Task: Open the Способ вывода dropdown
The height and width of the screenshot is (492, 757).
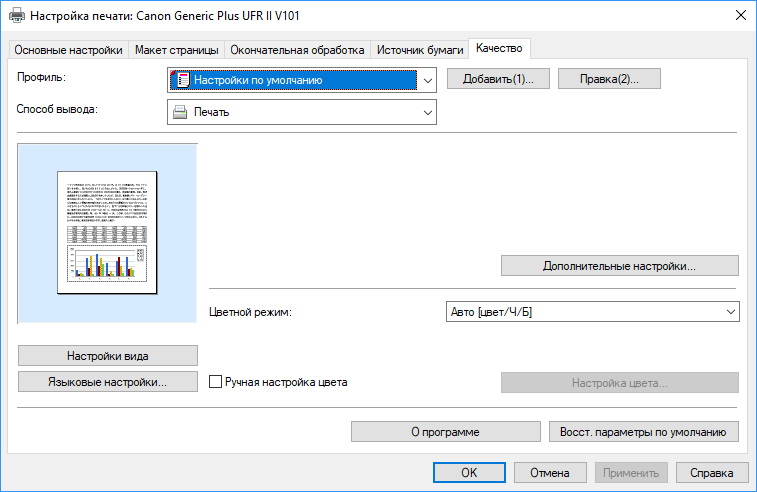Action: pos(302,112)
